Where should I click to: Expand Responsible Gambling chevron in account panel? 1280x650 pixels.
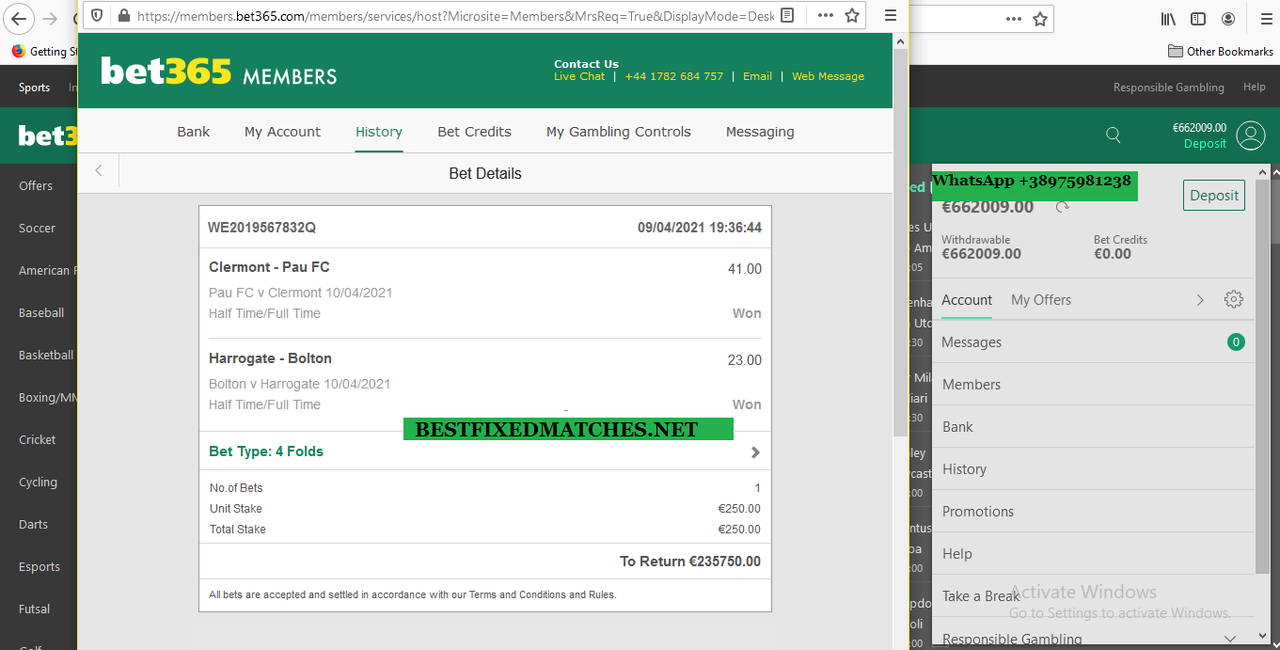1231,638
